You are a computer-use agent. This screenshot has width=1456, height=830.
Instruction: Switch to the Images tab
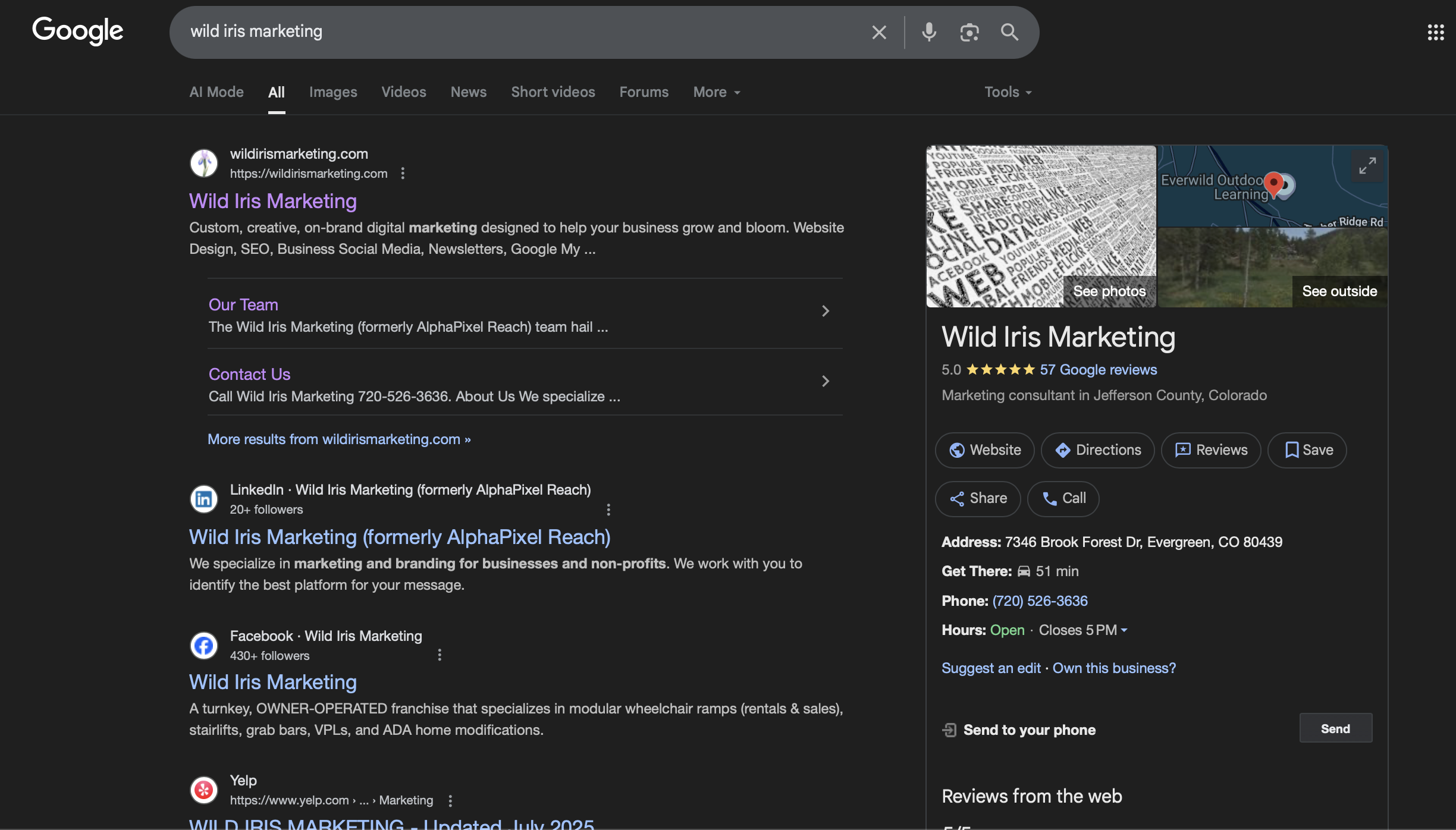tap(332, 92)
